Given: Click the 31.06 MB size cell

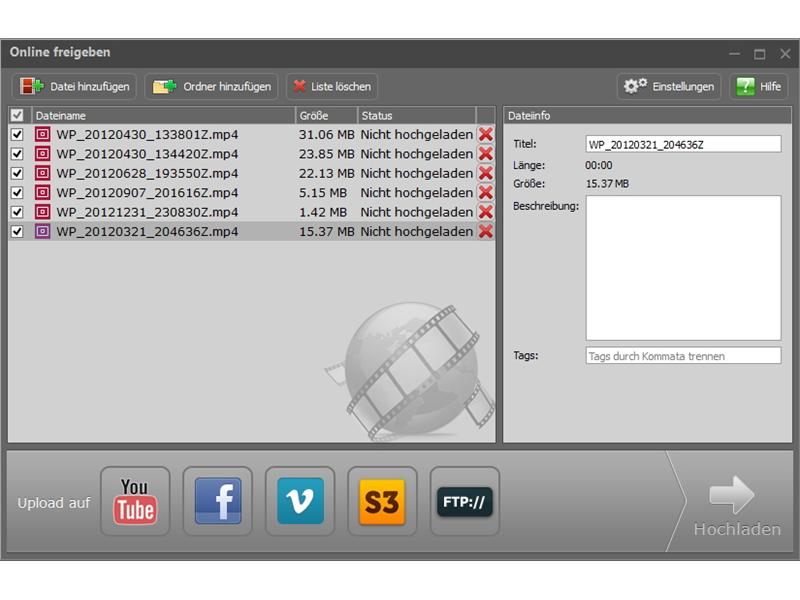Looking at the screenshot, I should click(x=327, y=135).
